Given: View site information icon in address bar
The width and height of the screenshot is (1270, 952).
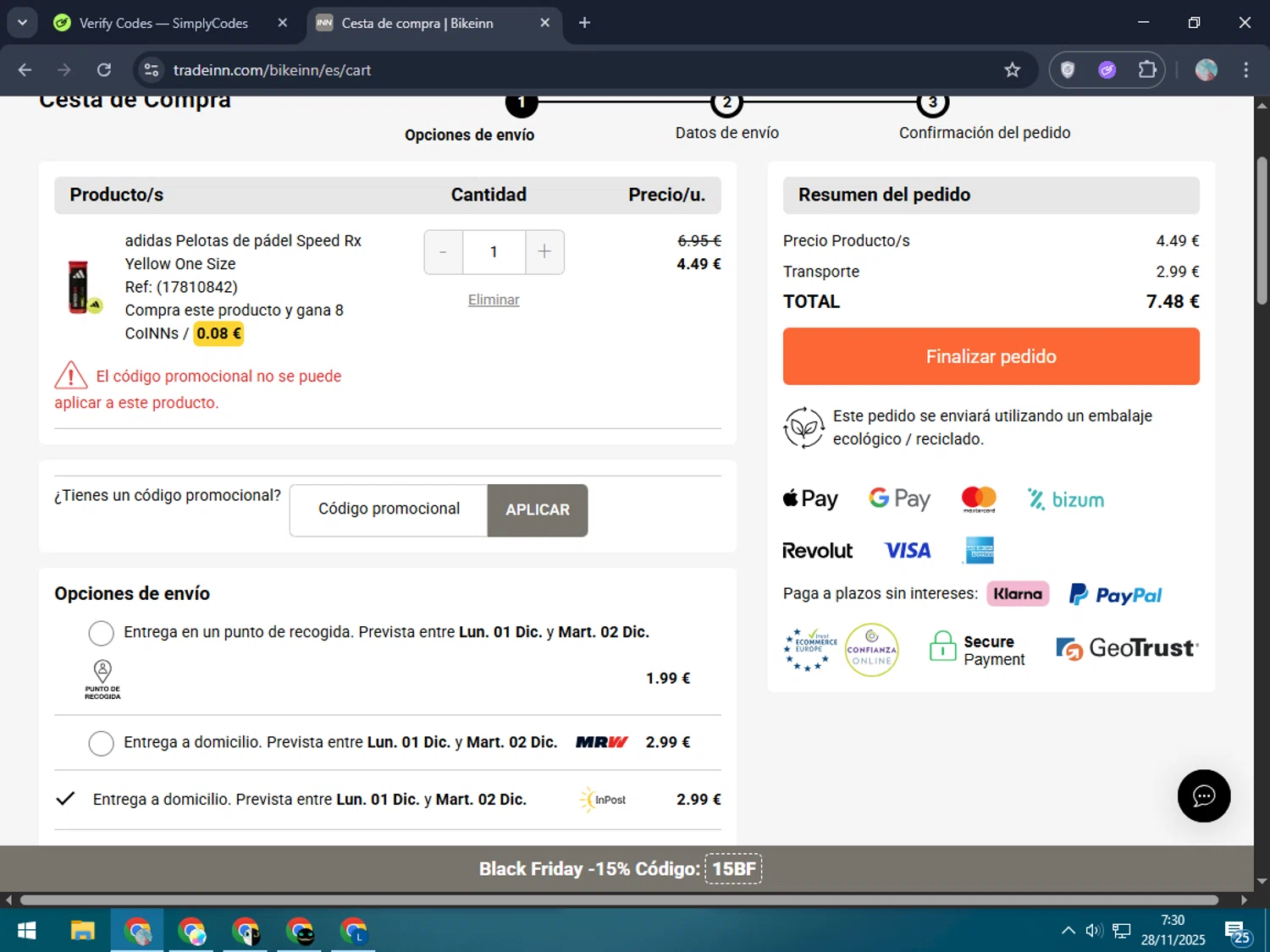Looking at the screenshot, I should coord(152,70).
